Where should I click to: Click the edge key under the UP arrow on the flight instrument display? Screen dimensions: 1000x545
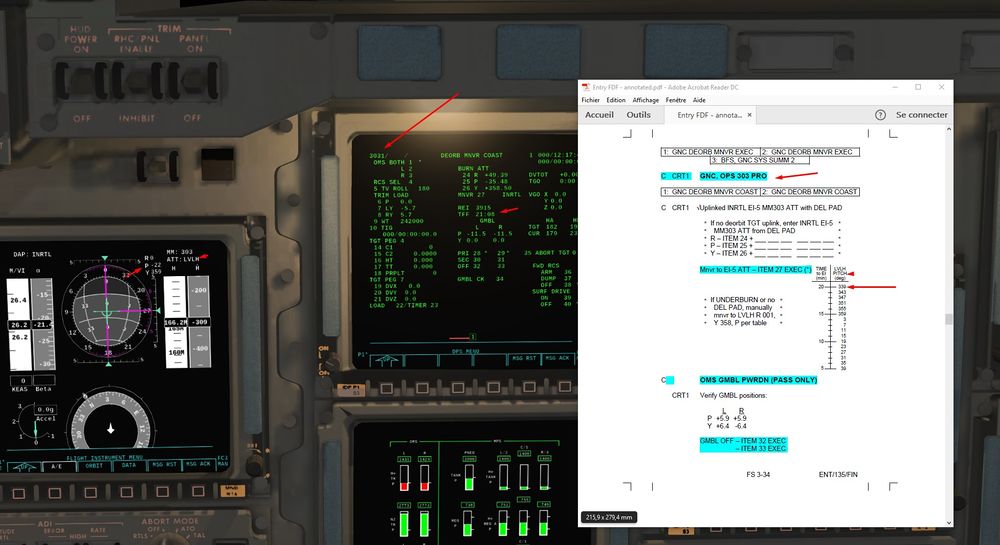click(x=19, y=493)
